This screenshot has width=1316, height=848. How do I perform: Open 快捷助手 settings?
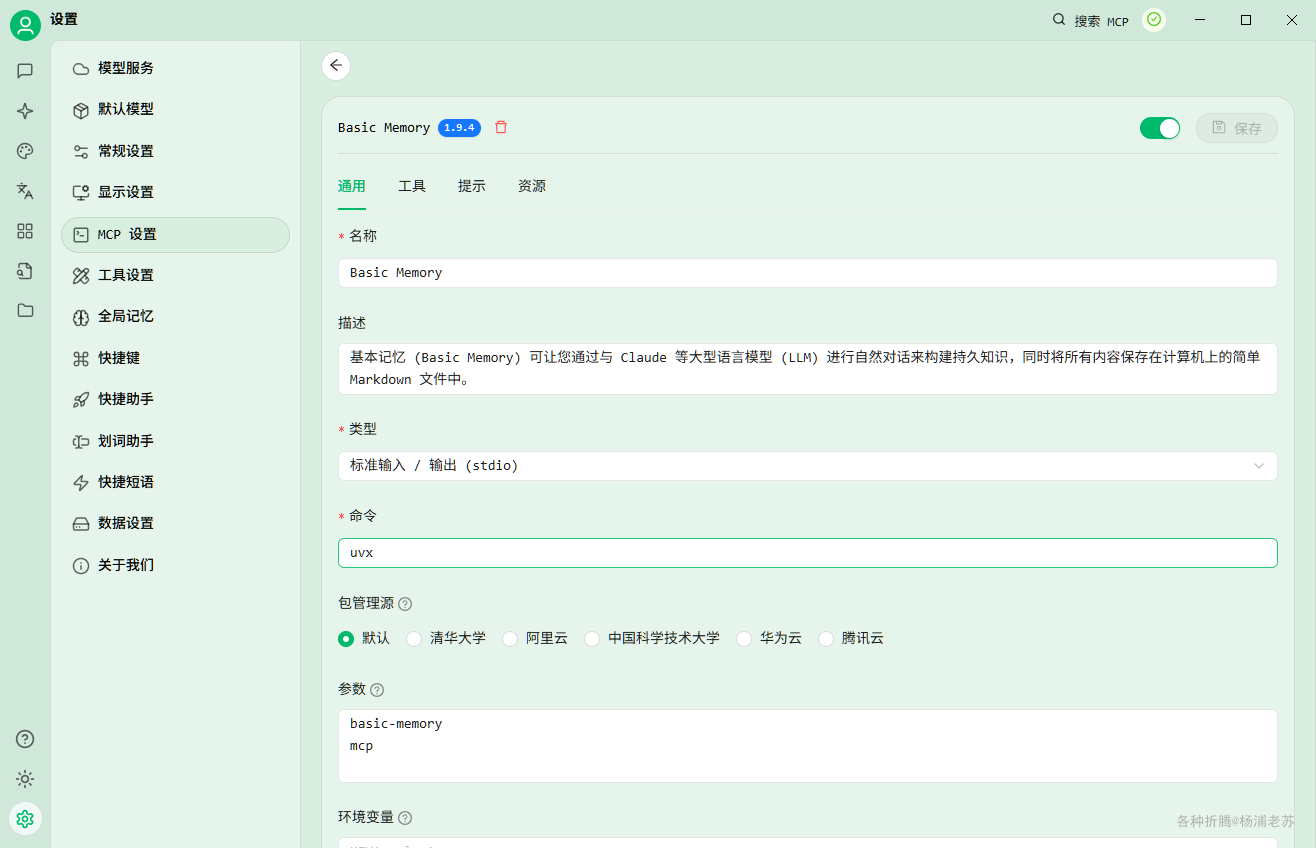point(175,399)
